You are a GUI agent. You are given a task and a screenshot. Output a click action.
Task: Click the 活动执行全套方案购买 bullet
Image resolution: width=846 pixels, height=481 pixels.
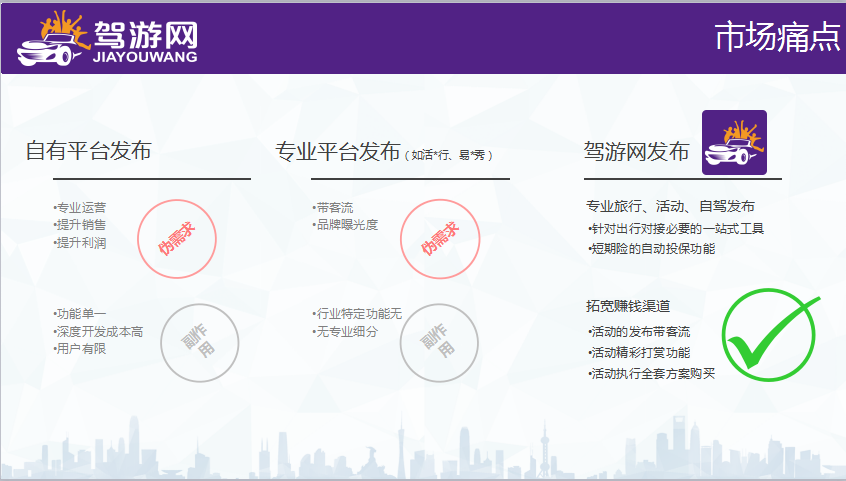tap(651, 373)
